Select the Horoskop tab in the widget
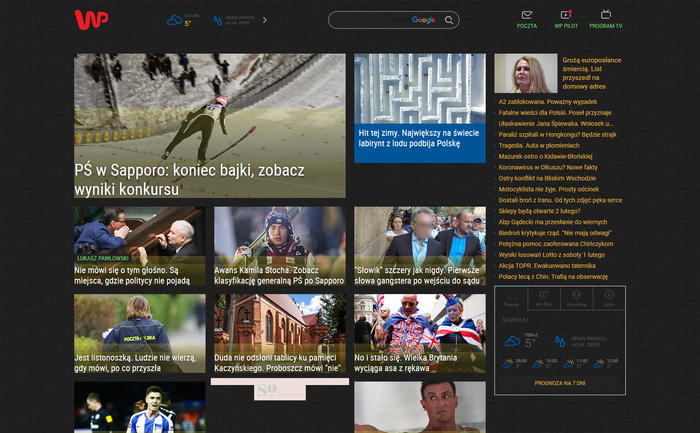700x433 pixels. coord(576,298)
